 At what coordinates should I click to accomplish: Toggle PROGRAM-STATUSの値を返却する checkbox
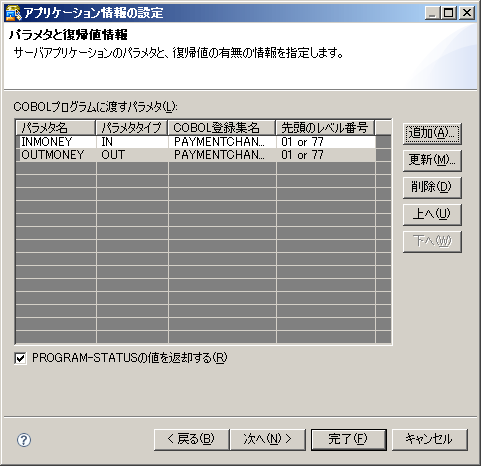pyautogui.click(x=20, y=358)
